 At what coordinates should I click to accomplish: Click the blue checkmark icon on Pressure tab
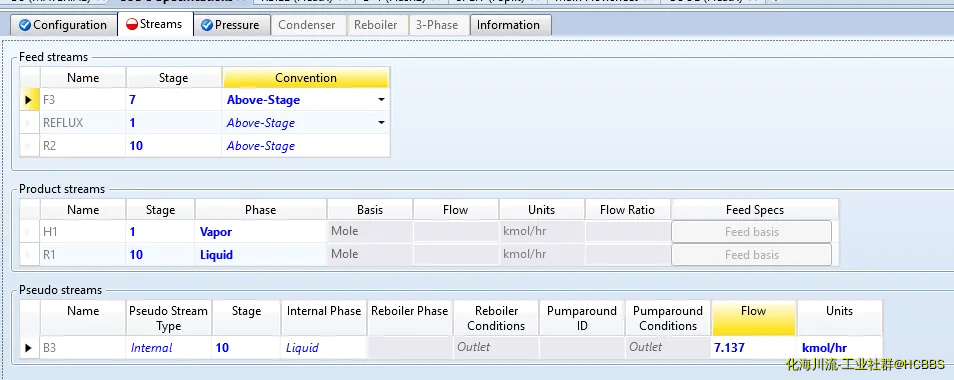(207, 25)
